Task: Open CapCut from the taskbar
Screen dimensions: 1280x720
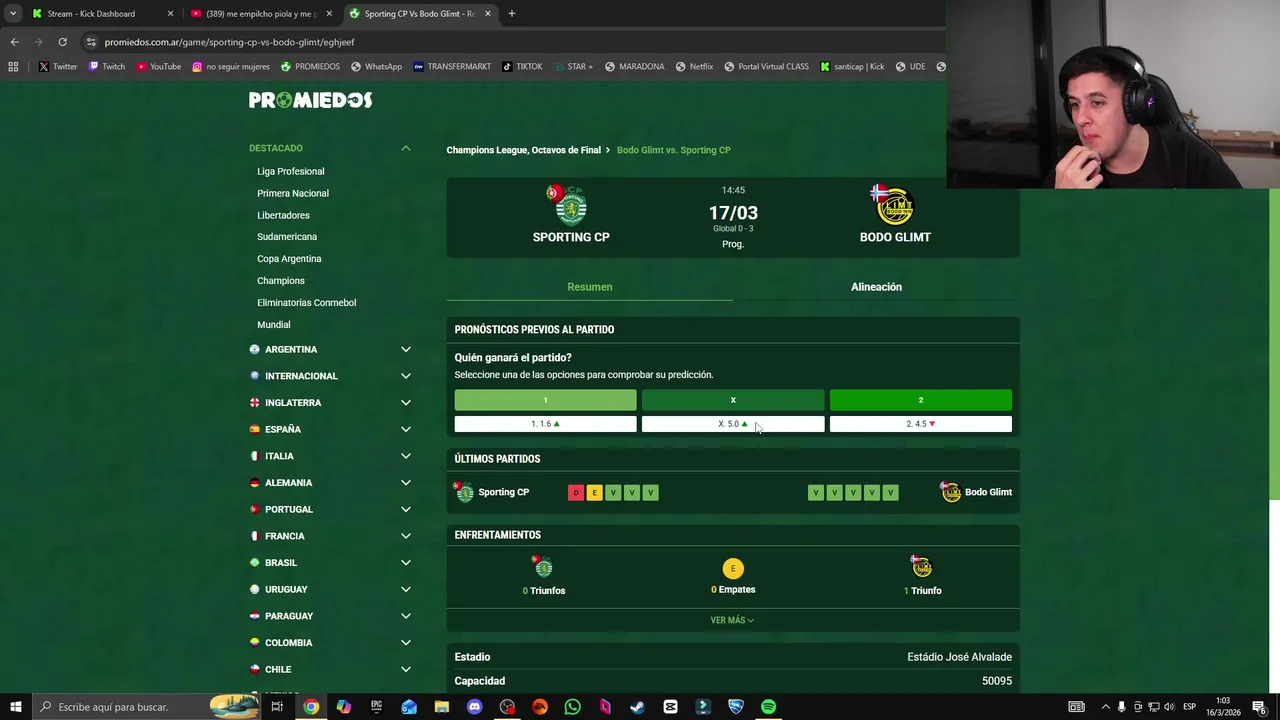Action: tap(670, 707)
